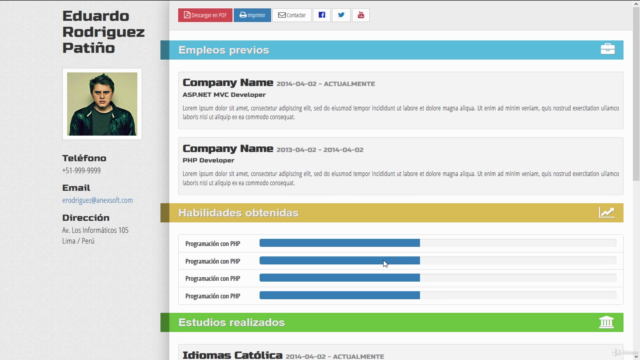This screenshot has height=360, width=640.
Task: Click the third Programación con PHP label
Action: (213, 278)
